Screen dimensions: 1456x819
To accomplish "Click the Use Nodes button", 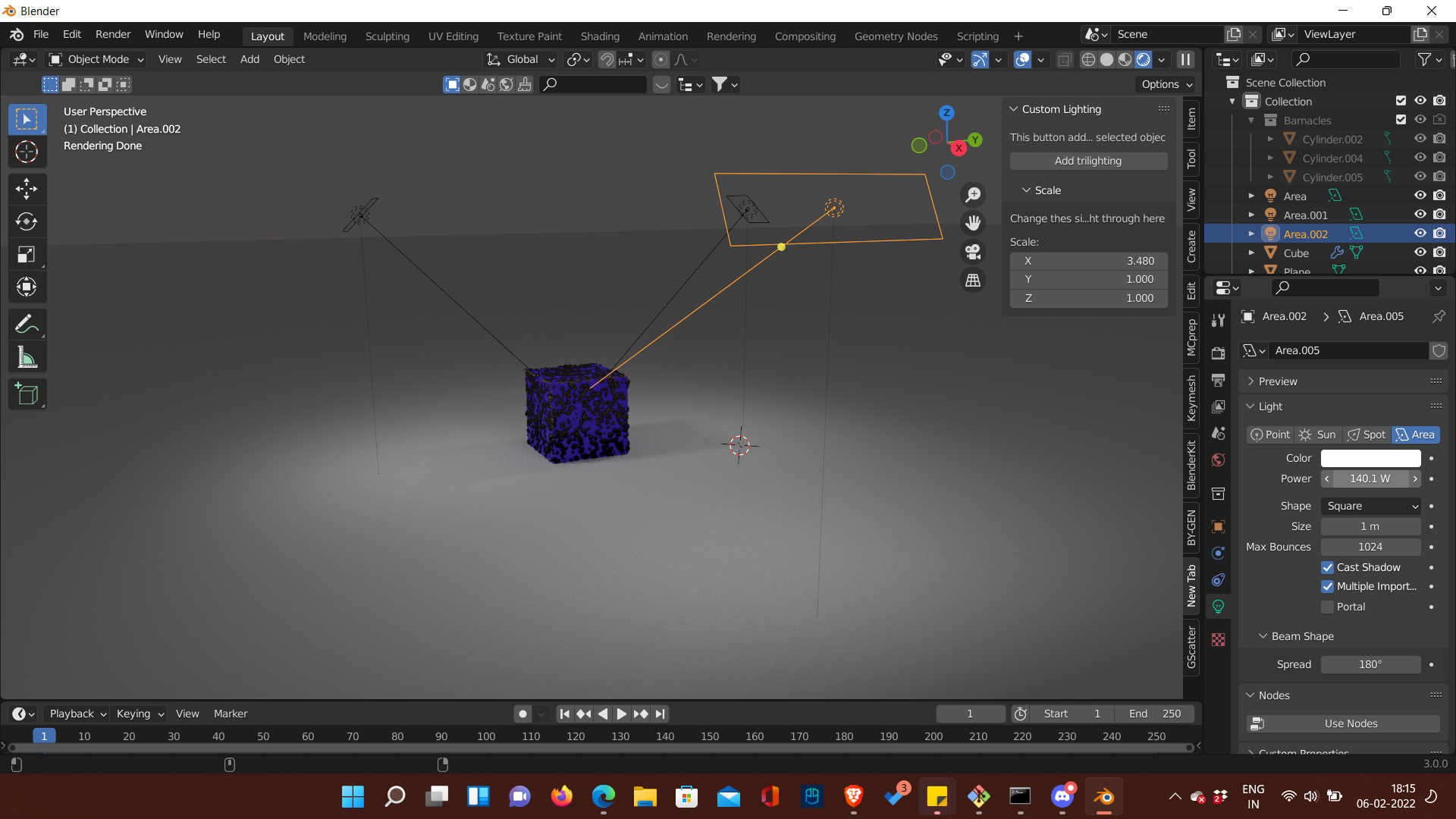I will click(1350, 723).
